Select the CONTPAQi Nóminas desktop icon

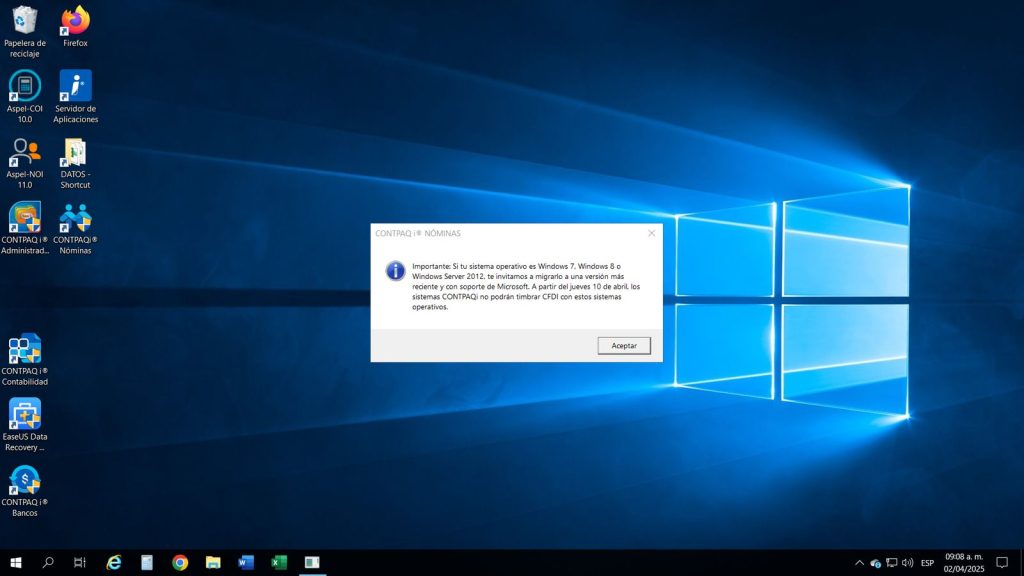point(75,228)
